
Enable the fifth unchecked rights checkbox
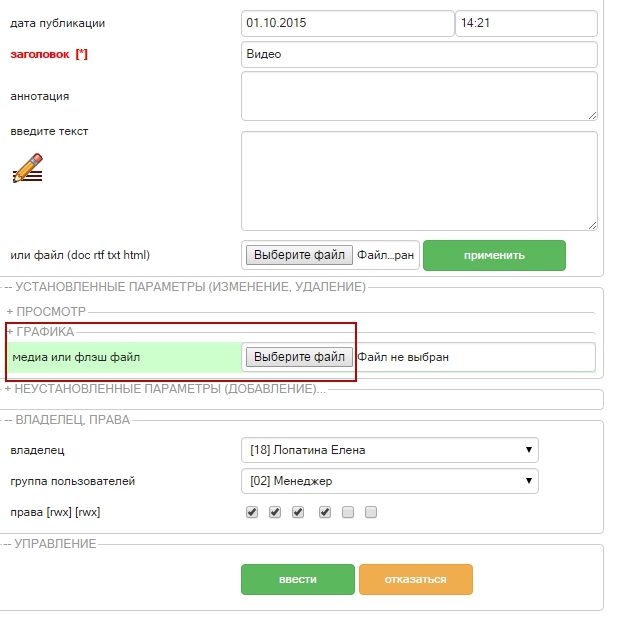(348, 512)
